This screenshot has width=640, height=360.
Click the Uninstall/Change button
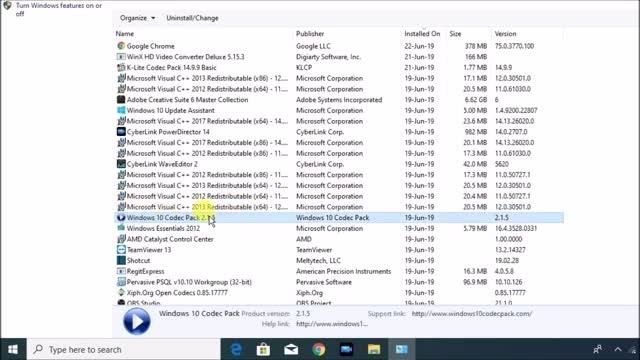pos(192,18)
